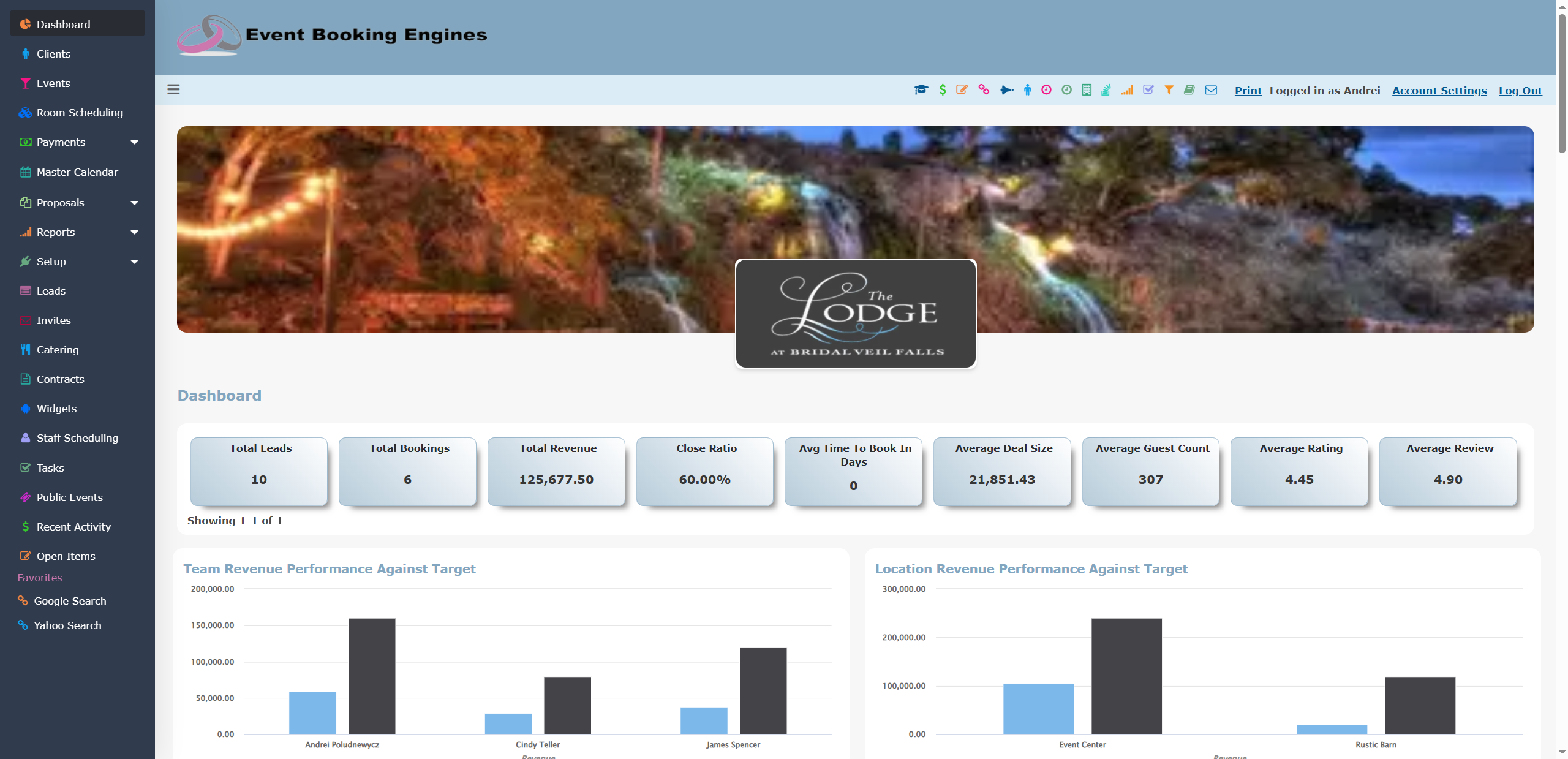Click the space shuttle toolbar icon
The height and width of the screenshot is (759, 1568).
[1006, 90]
